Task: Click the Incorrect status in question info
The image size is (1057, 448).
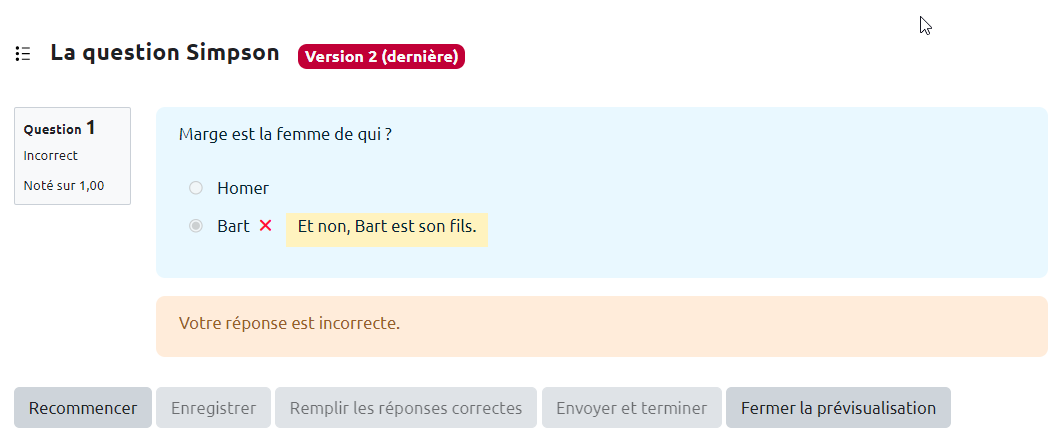Action: click(x=51, y=156)
